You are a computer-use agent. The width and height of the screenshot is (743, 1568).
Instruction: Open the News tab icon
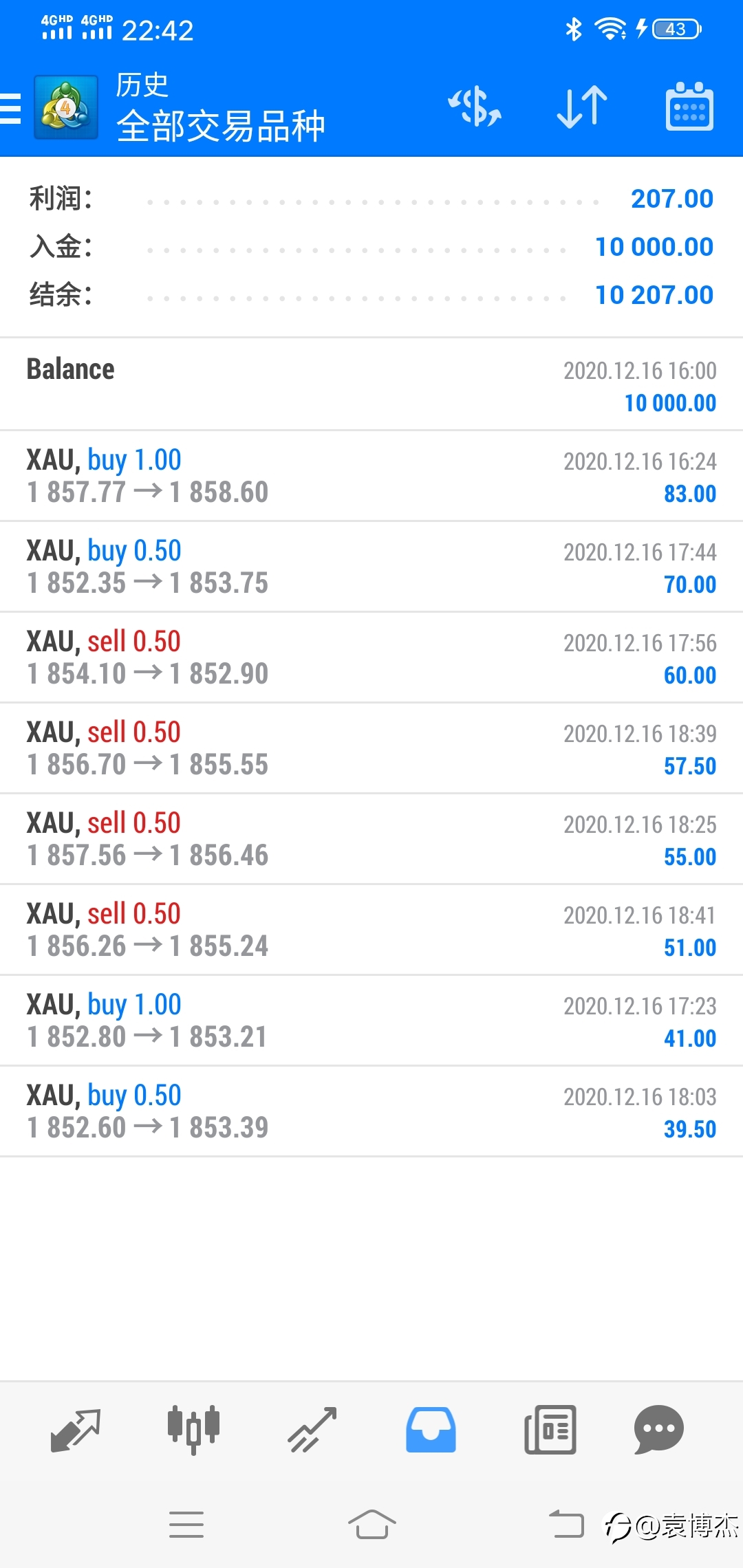coord(550,1430)
